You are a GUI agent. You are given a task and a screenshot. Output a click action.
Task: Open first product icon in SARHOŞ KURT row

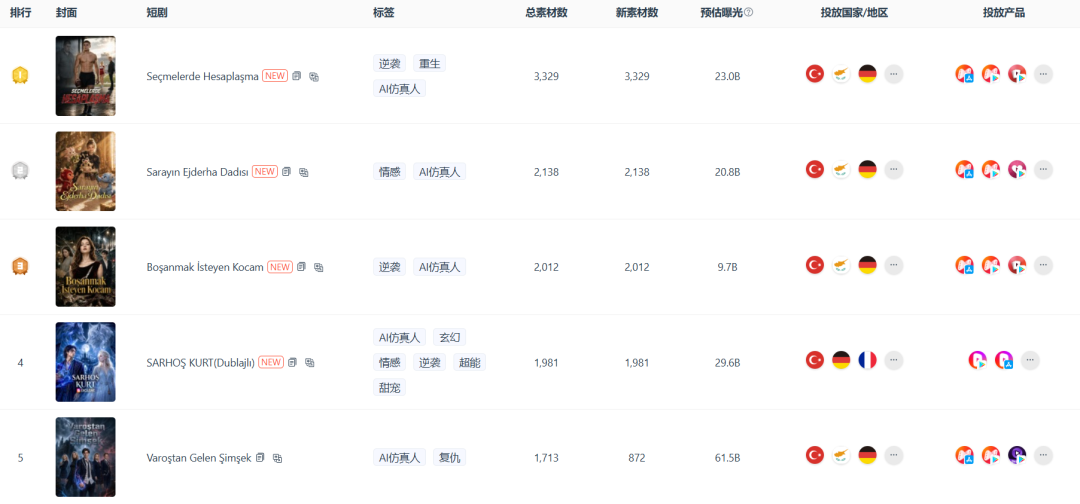[977, 359]
